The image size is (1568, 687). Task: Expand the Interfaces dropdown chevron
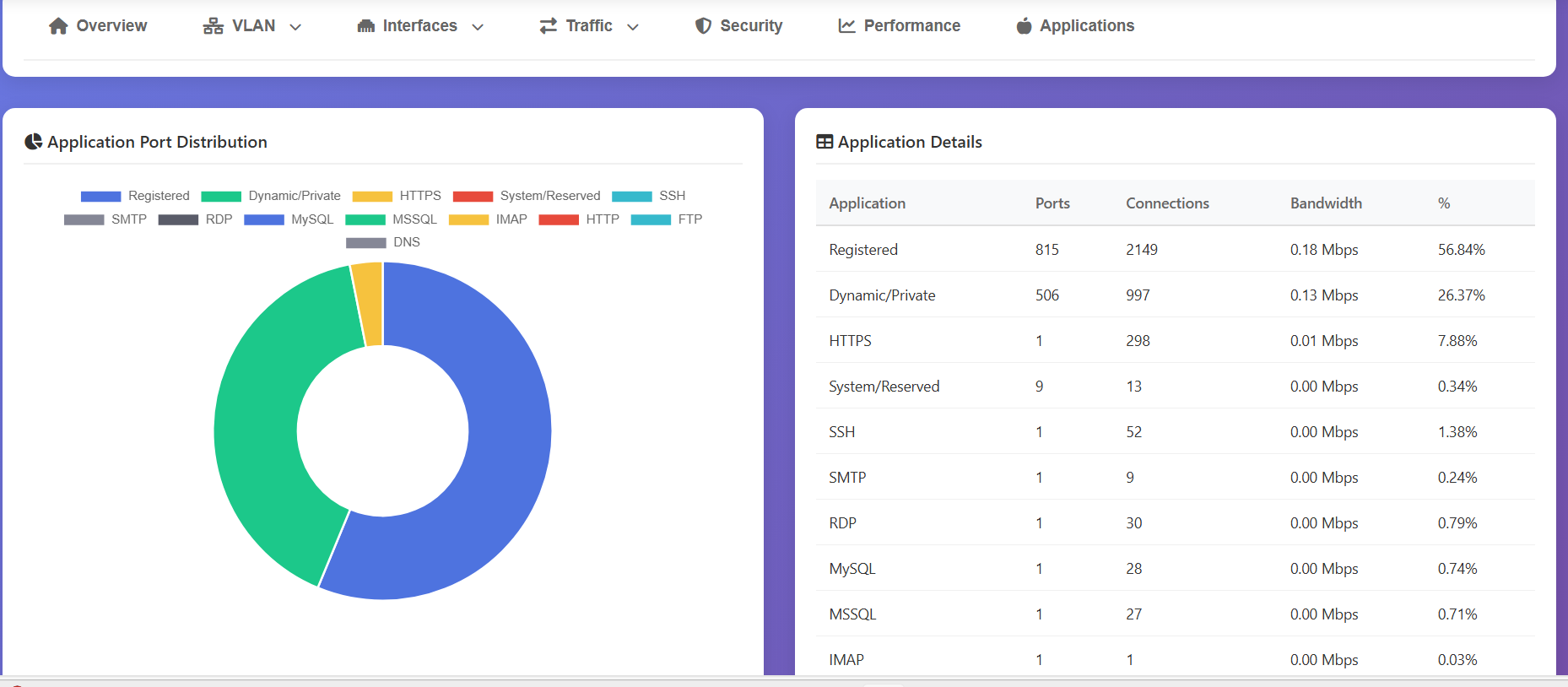478,27
